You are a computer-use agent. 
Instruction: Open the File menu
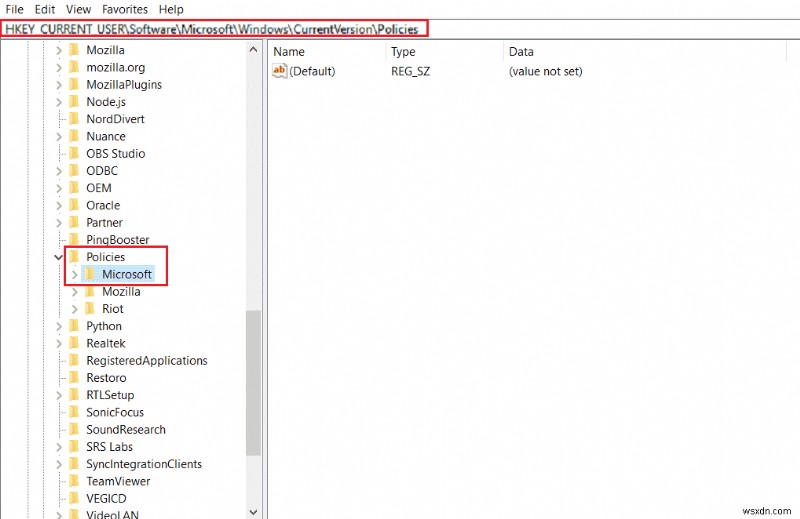(x=14, y=9)
